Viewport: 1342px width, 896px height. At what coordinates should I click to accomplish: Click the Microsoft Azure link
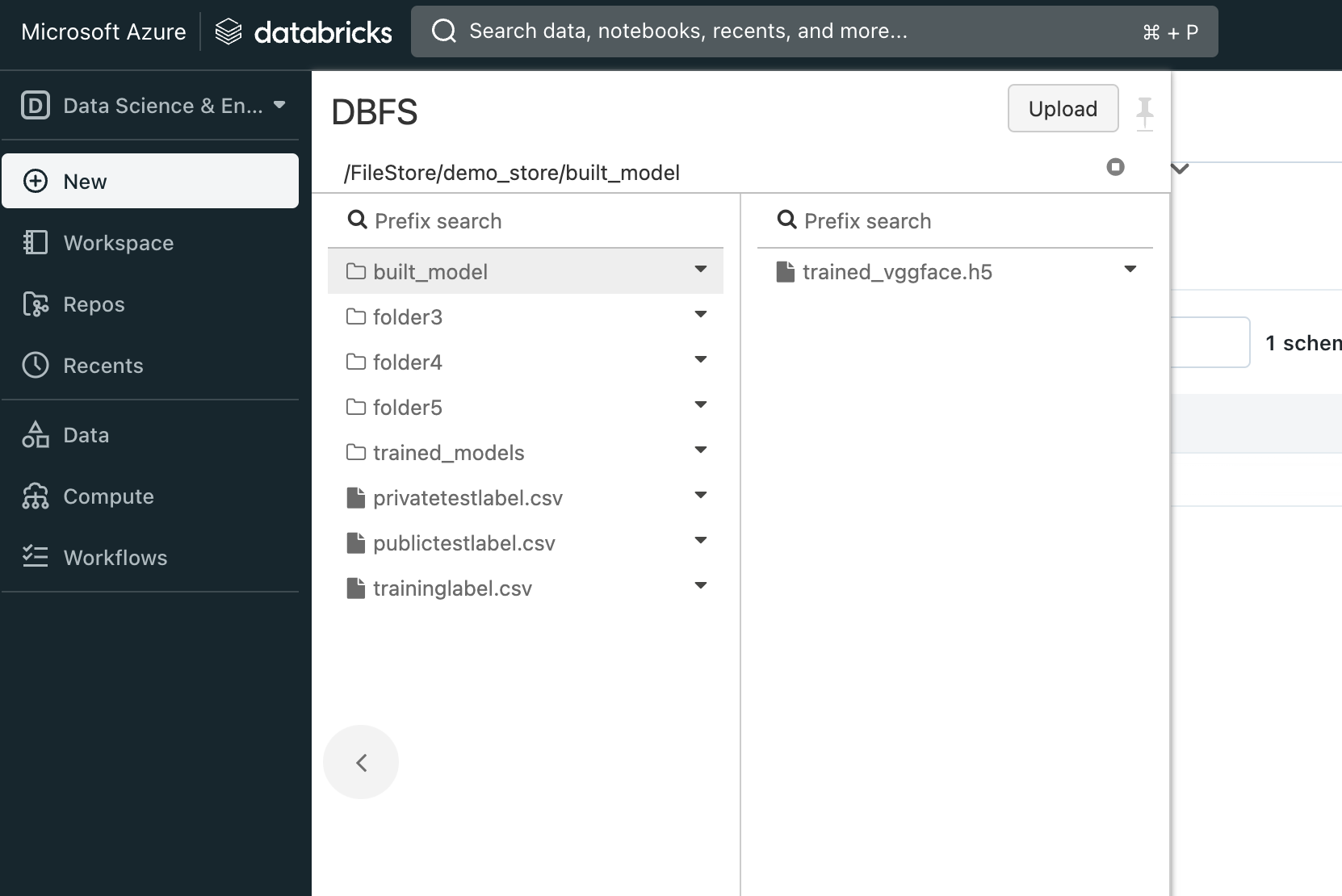click(x=103, y=31)
